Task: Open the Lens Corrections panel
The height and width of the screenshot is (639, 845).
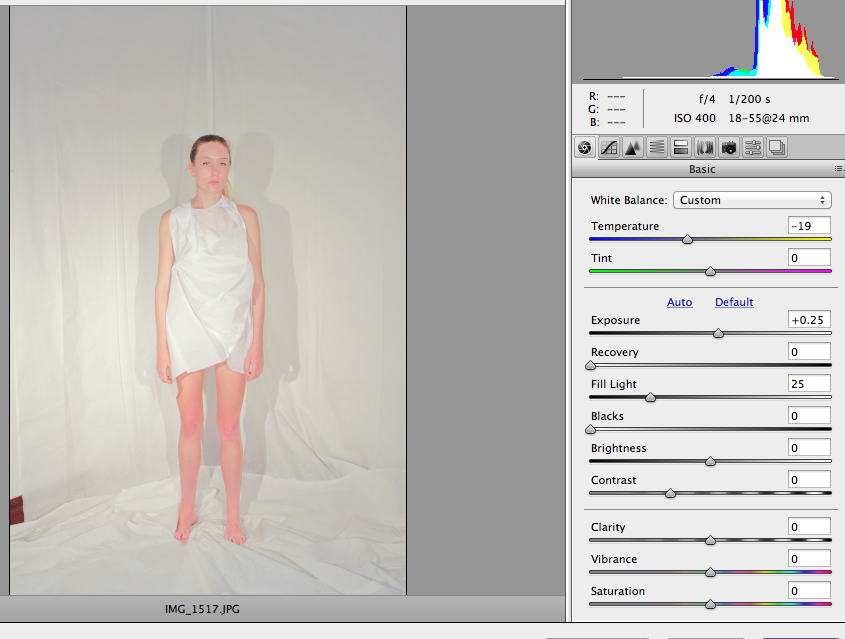Action: [705, 147]
